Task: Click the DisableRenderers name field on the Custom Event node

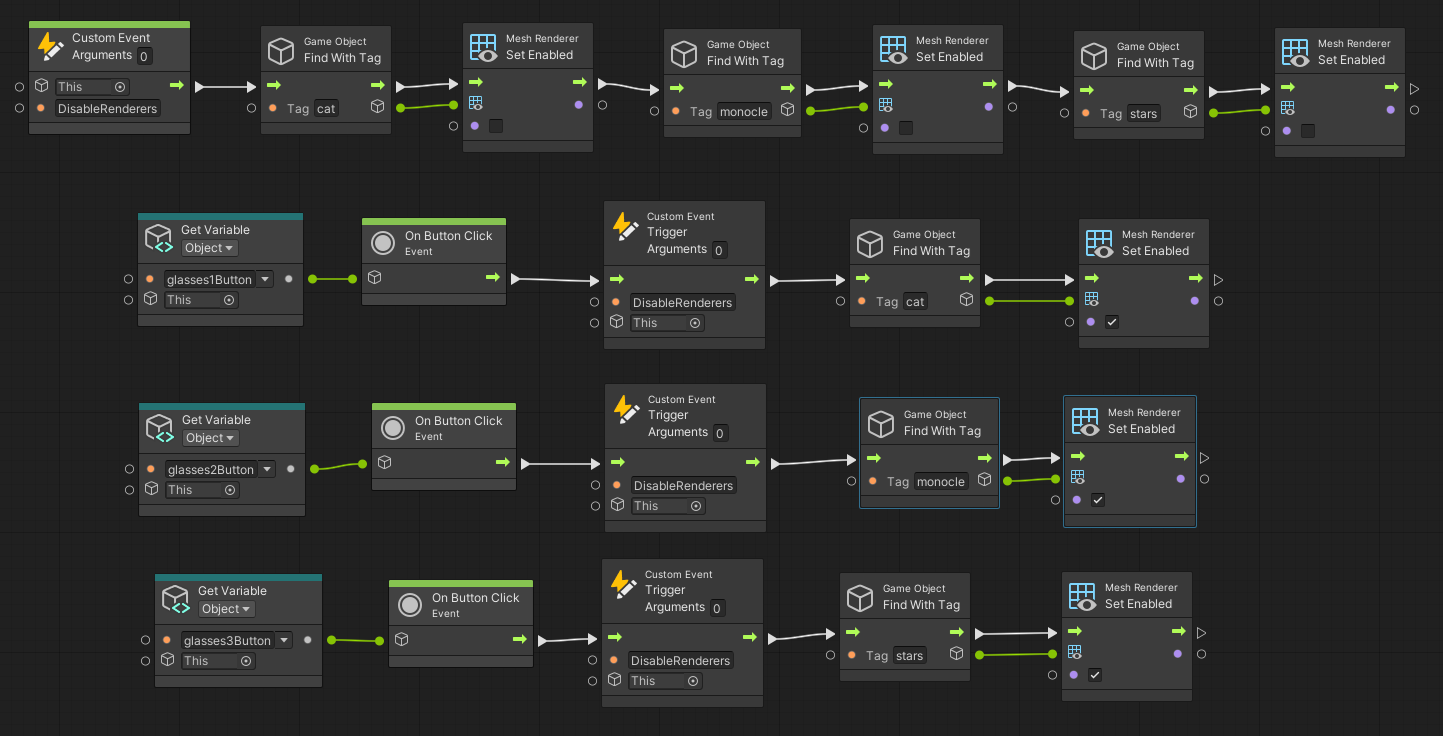Action: 108,108
